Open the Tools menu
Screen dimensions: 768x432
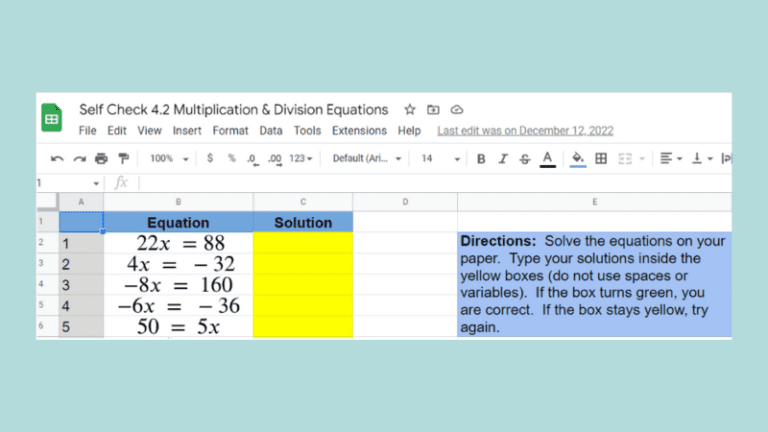pyautogui.click(x=307, y=131)
